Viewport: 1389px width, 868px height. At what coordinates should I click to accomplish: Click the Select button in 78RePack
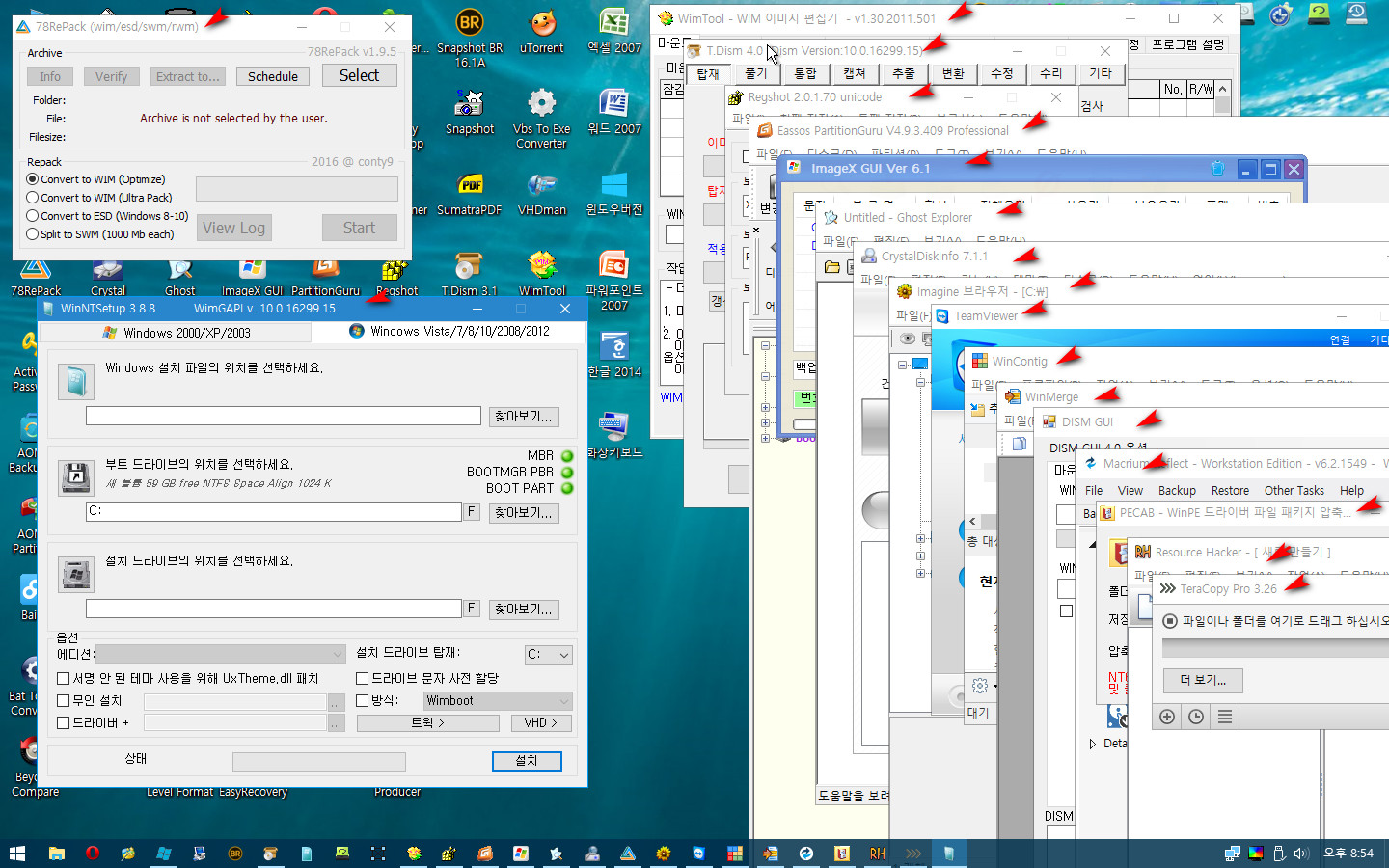click(x=359, y=75)
